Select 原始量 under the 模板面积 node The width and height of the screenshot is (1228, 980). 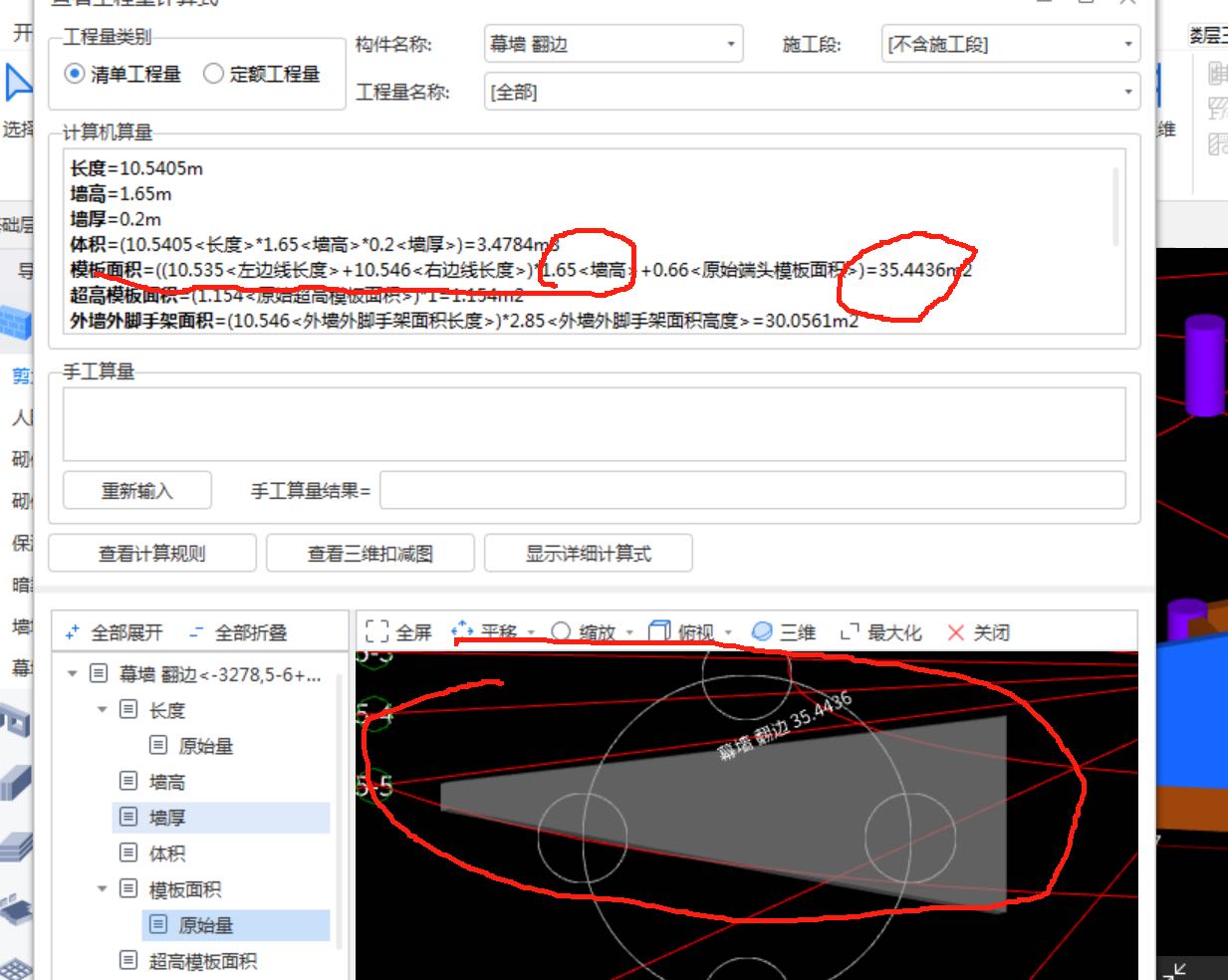pyautogui.click(x=205, y=925)
